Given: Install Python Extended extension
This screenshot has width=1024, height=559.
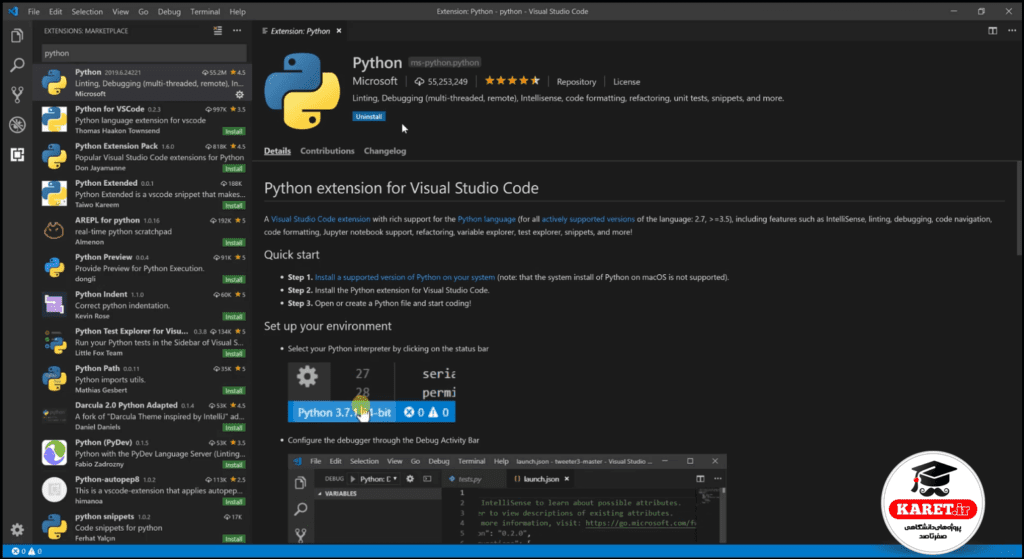Looking at the screenshot, I should click(x=234, y=206).
